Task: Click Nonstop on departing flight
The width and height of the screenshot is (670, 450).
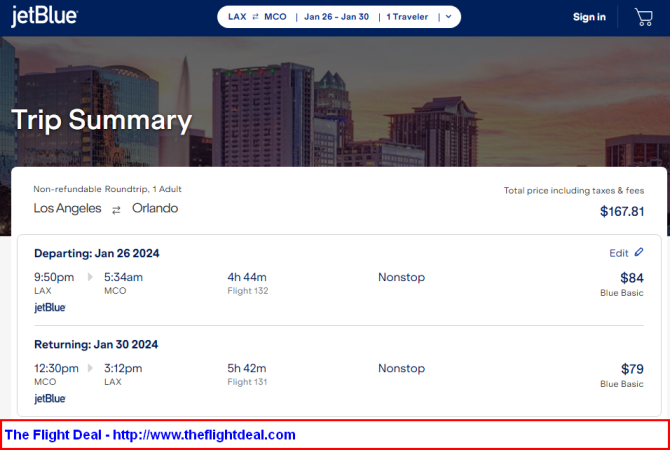Action: 402,277
